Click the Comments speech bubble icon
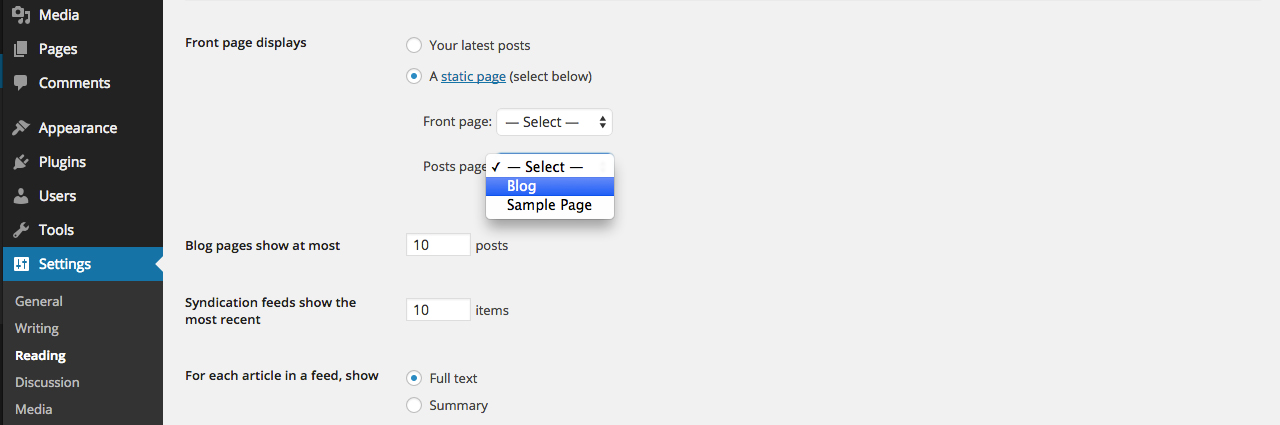 click(21, 83)
